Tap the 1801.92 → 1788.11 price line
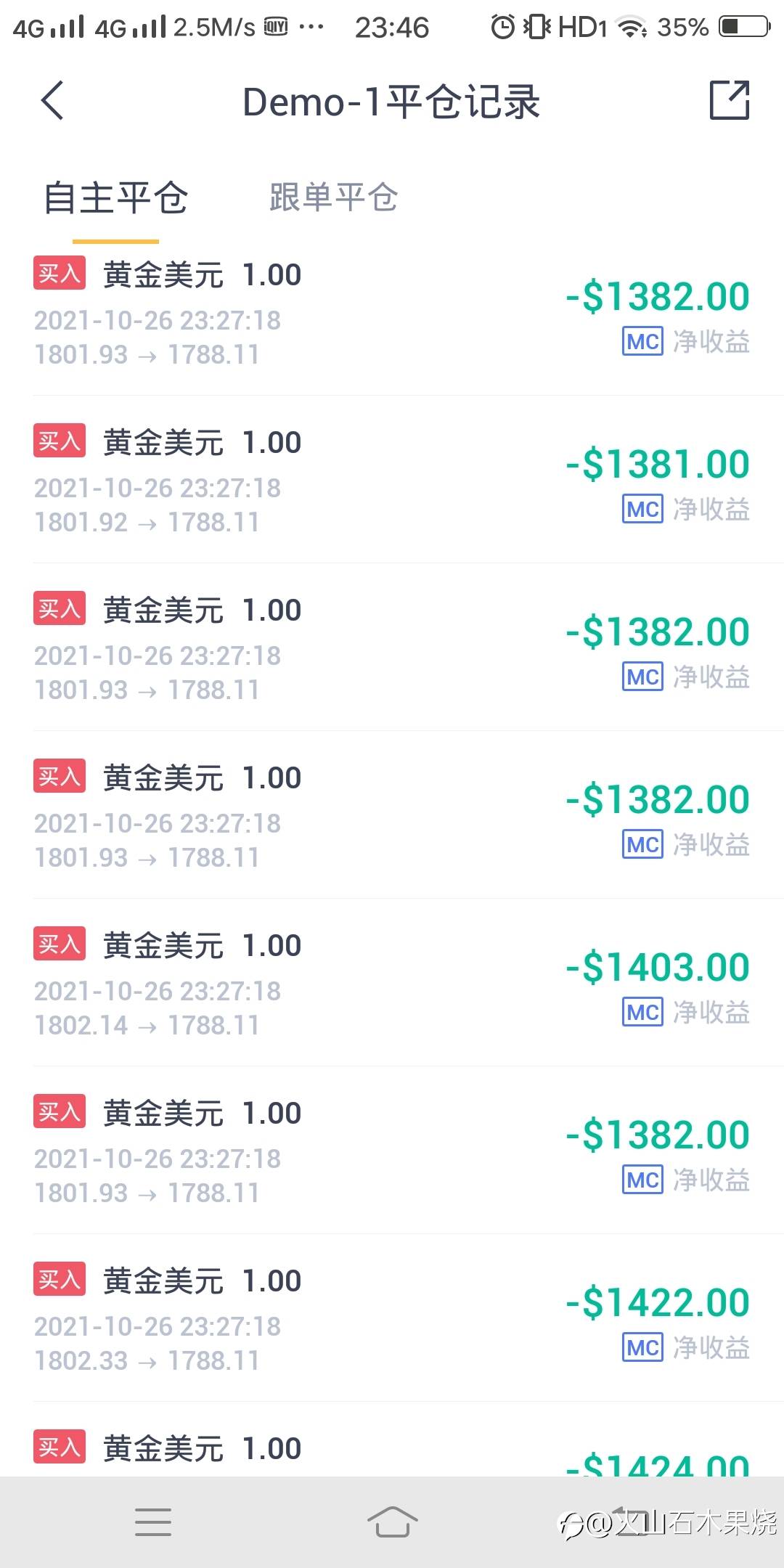Image resolution: width=784 pixels, height=1568 pixels. (147, 522)
